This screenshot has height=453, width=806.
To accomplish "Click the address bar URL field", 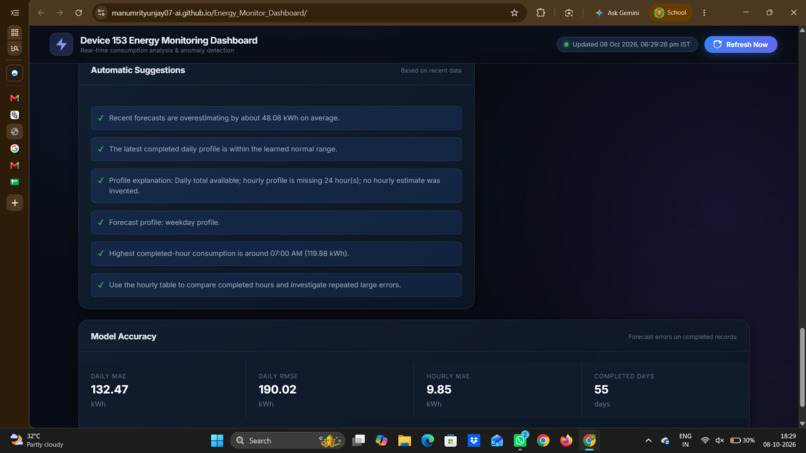I will (x=308, y=13).
